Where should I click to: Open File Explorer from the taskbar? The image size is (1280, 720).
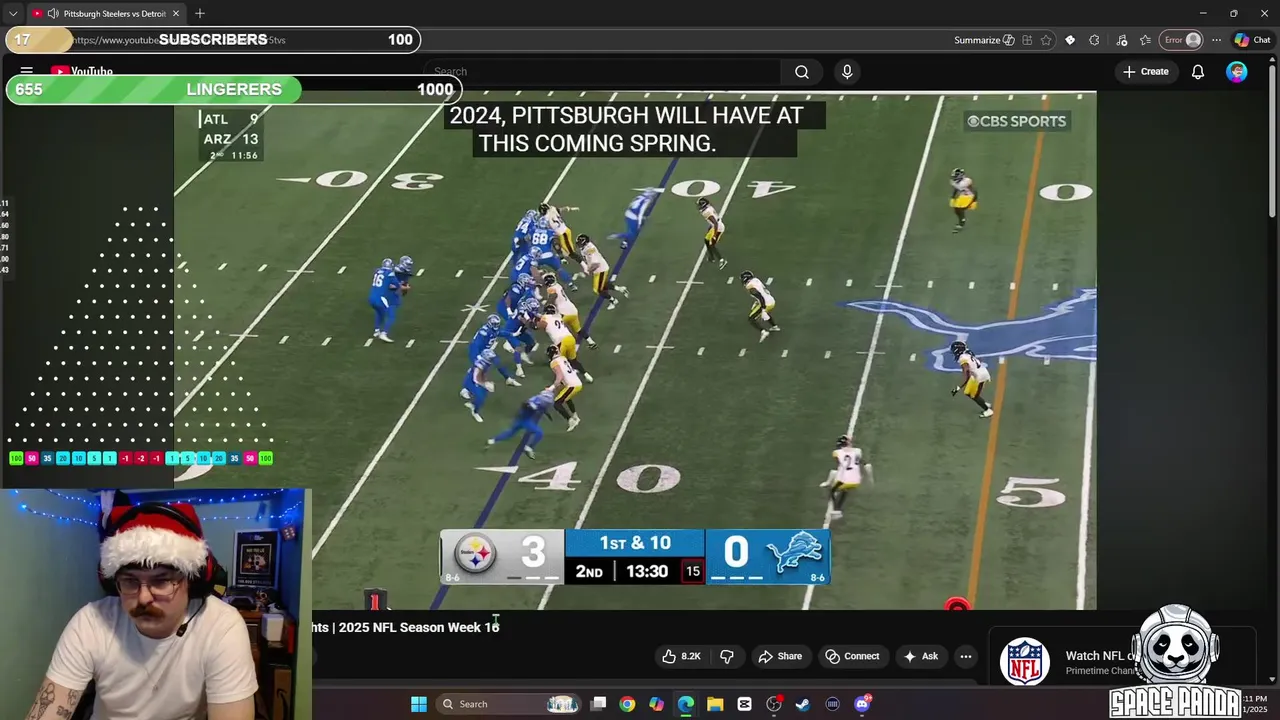pyautogui.click(x=715, y=704)
